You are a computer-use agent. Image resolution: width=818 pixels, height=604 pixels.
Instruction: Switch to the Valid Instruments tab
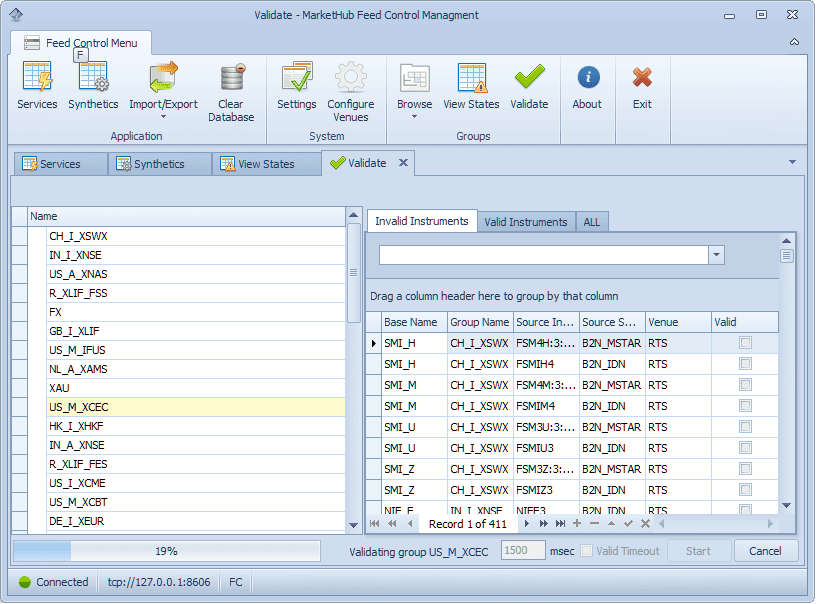[x=526, y=222]
